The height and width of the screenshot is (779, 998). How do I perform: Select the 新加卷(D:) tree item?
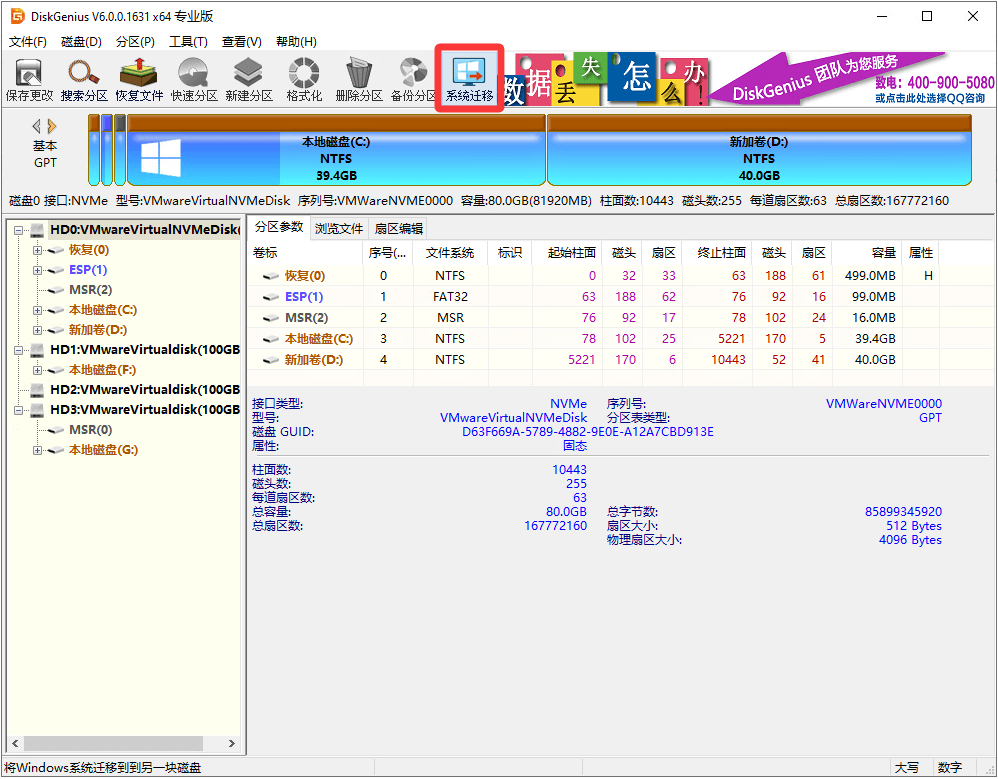click(x=96, y=330)
